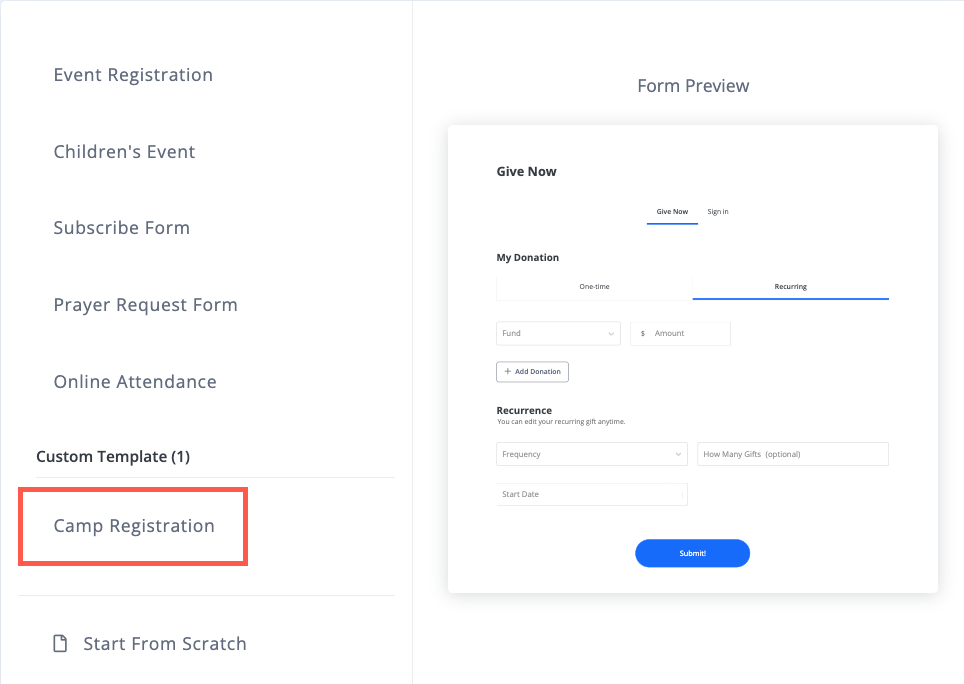Pick the Subscribe Form template
This screenshot has height=684, width=964.
coord(121,228)
